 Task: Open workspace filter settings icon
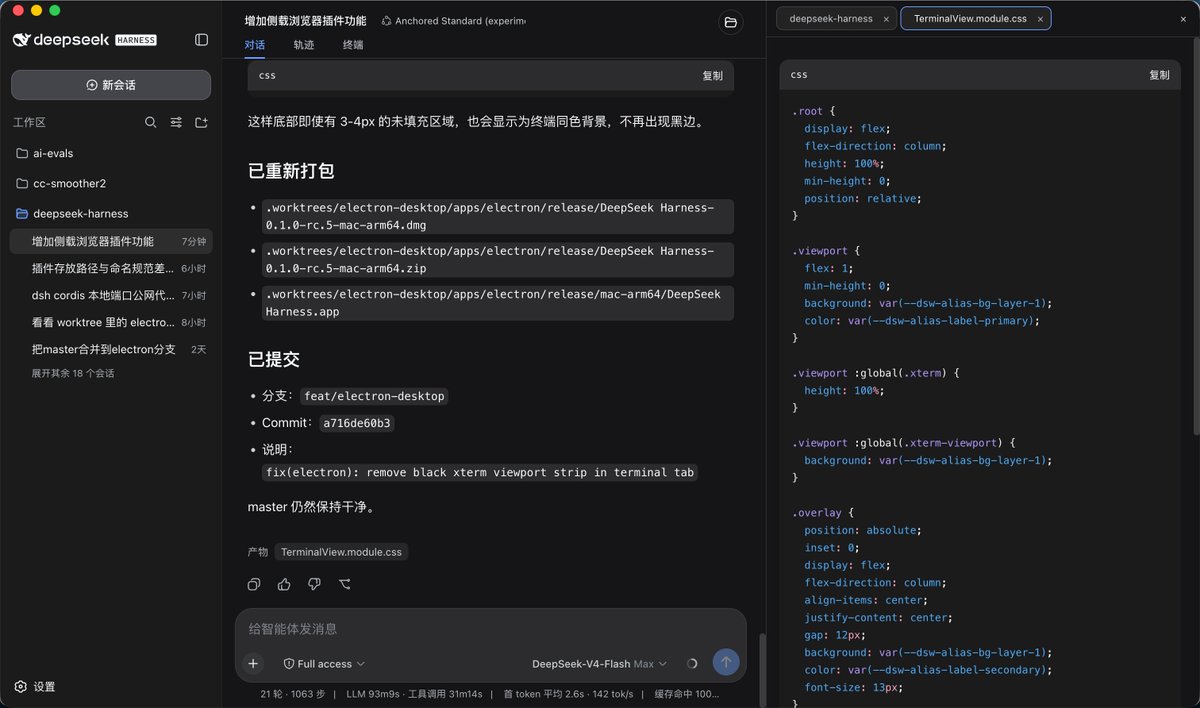(x=176, y=122)
